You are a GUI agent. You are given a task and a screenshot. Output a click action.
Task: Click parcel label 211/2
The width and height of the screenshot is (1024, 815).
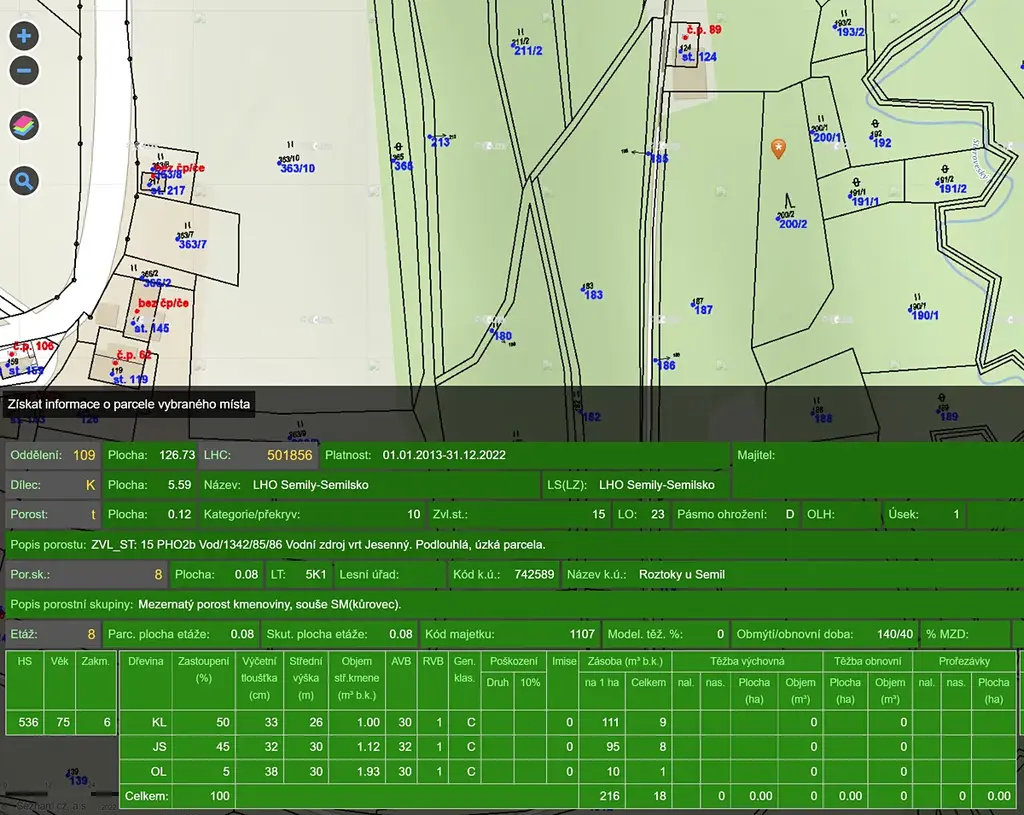(527, 51)
